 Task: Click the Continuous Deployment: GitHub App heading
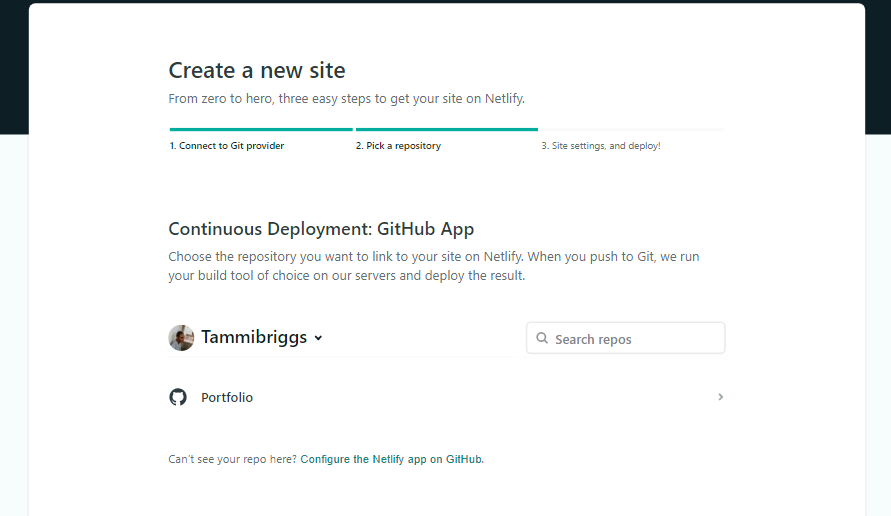pos(321,228)
